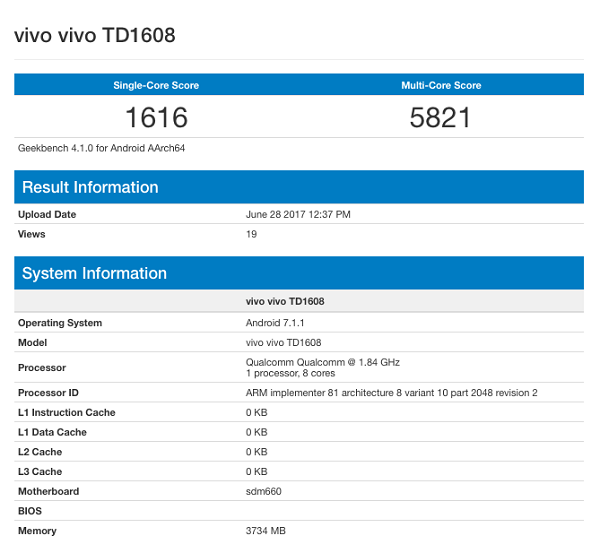This screenshot has height=553, width=600.
Task: Click the page title 'vivo vivo TD1608'
Action: (95, 35)
